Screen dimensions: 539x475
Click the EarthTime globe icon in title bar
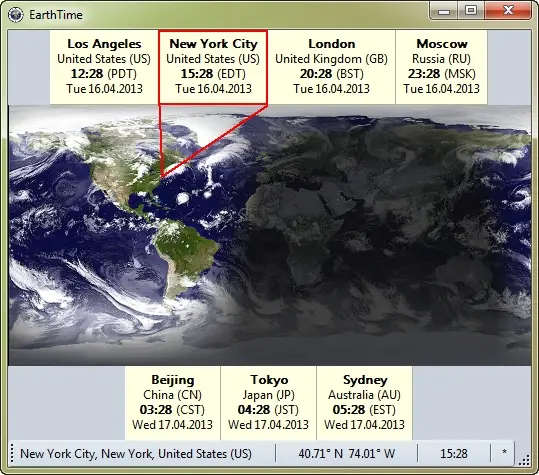click(16, 15)
